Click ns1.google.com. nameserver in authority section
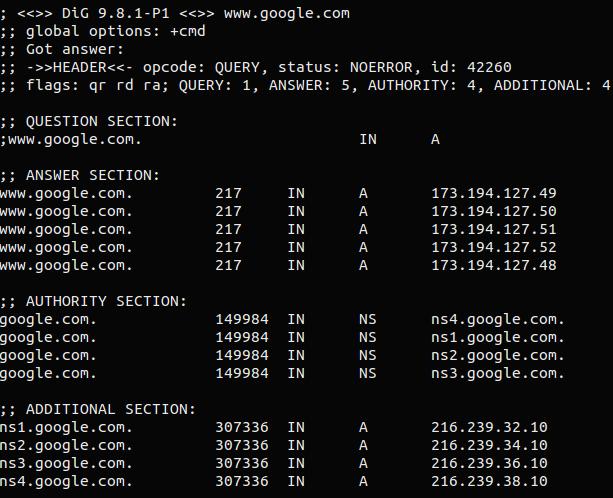The width and height of the screenshot is (613, 498). point(498,337)
